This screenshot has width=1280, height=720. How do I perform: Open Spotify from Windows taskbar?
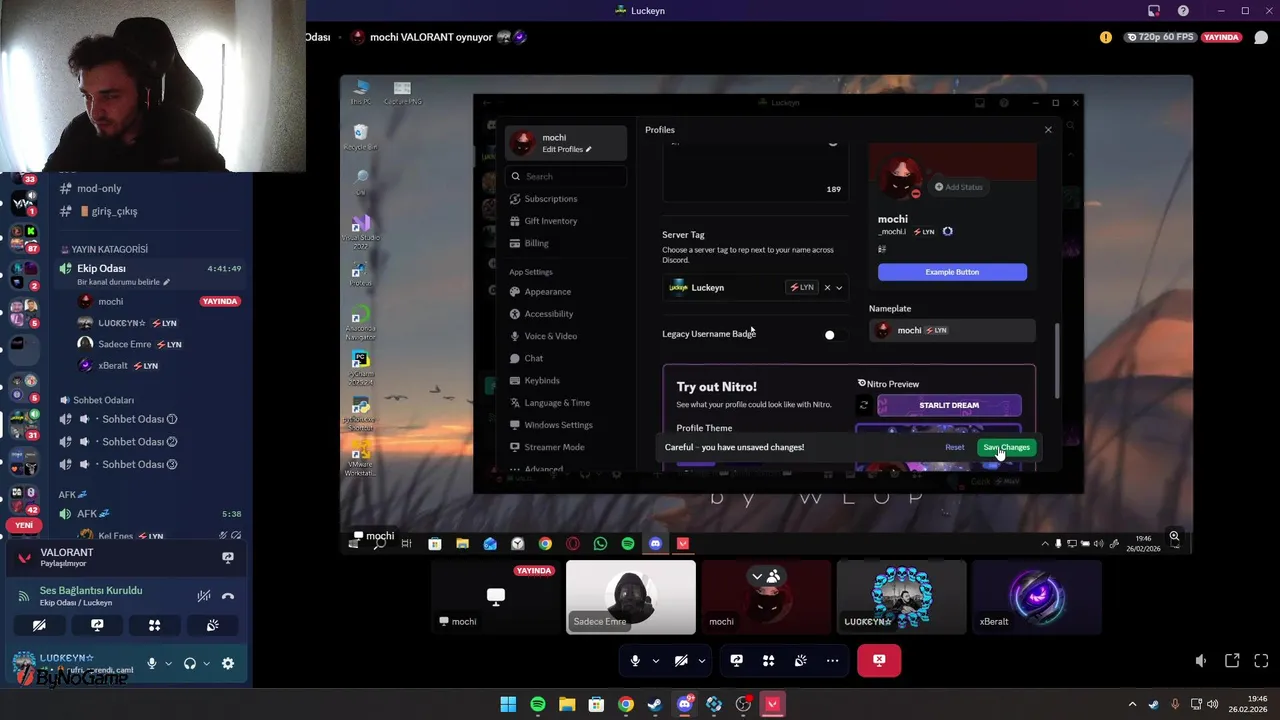pos(538,704)
